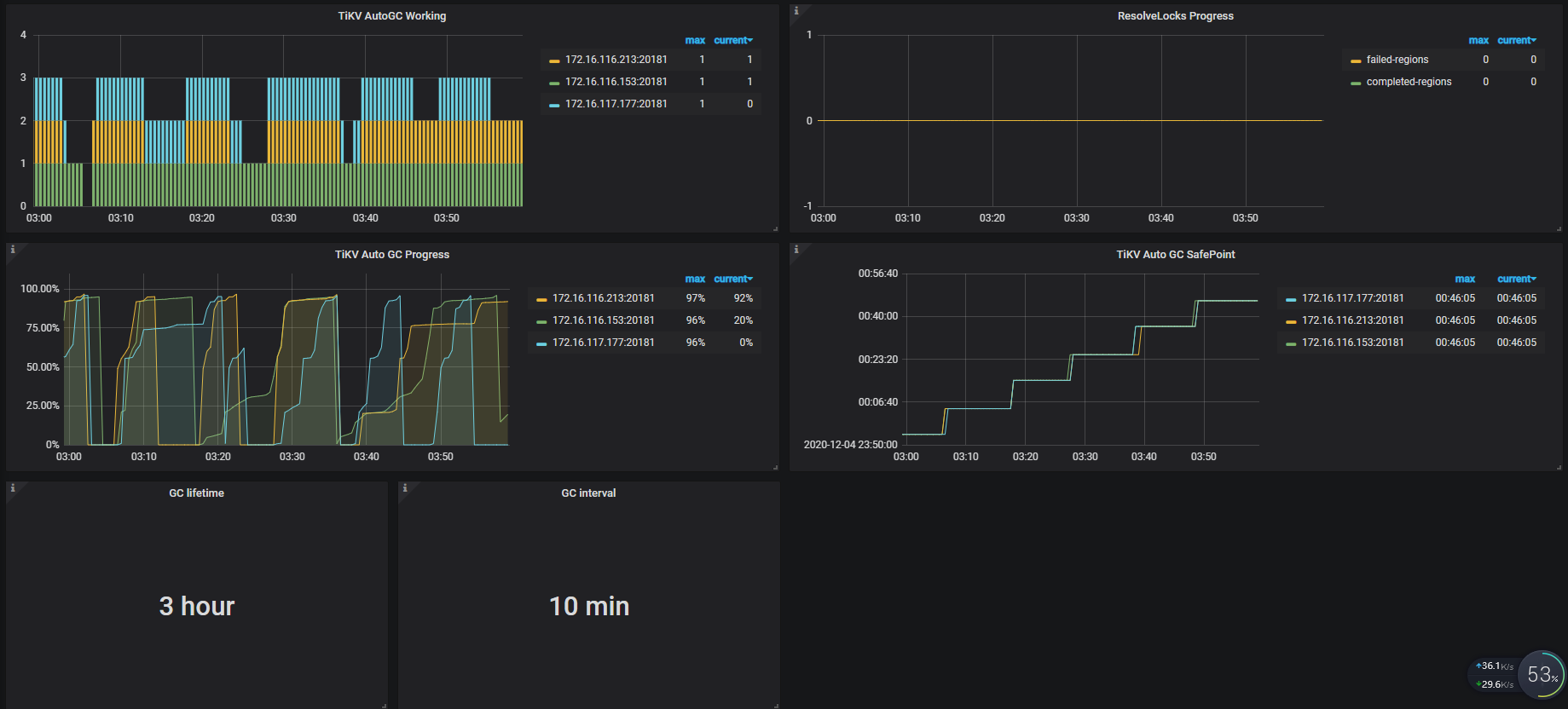The image size is (1568, 709).
Task: Open the TiKV AutoGC Working panel title menu
Action: 391,16
